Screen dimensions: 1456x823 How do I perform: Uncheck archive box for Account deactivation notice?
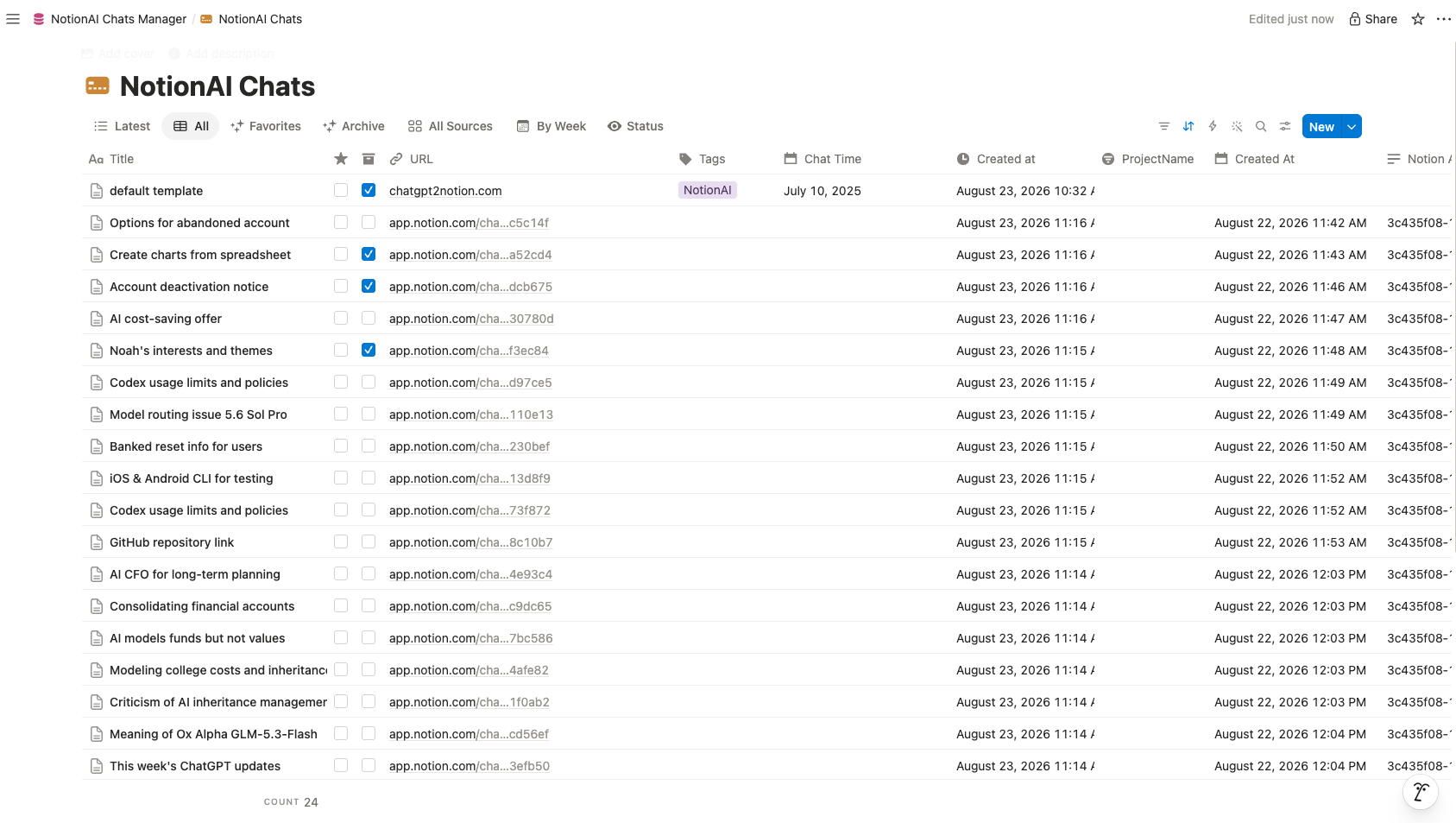click(369, 286)
